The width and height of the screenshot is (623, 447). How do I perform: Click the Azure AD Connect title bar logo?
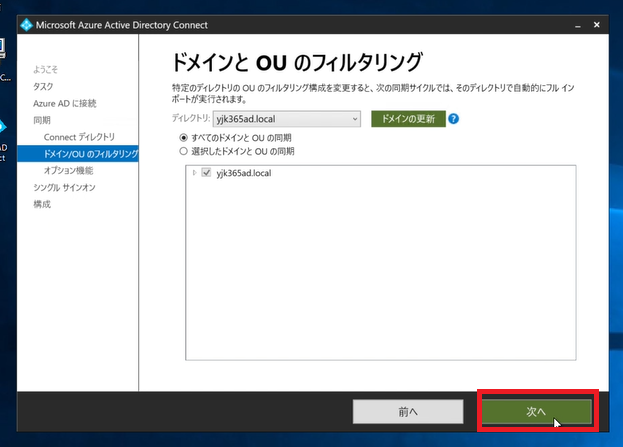[26, 25]
